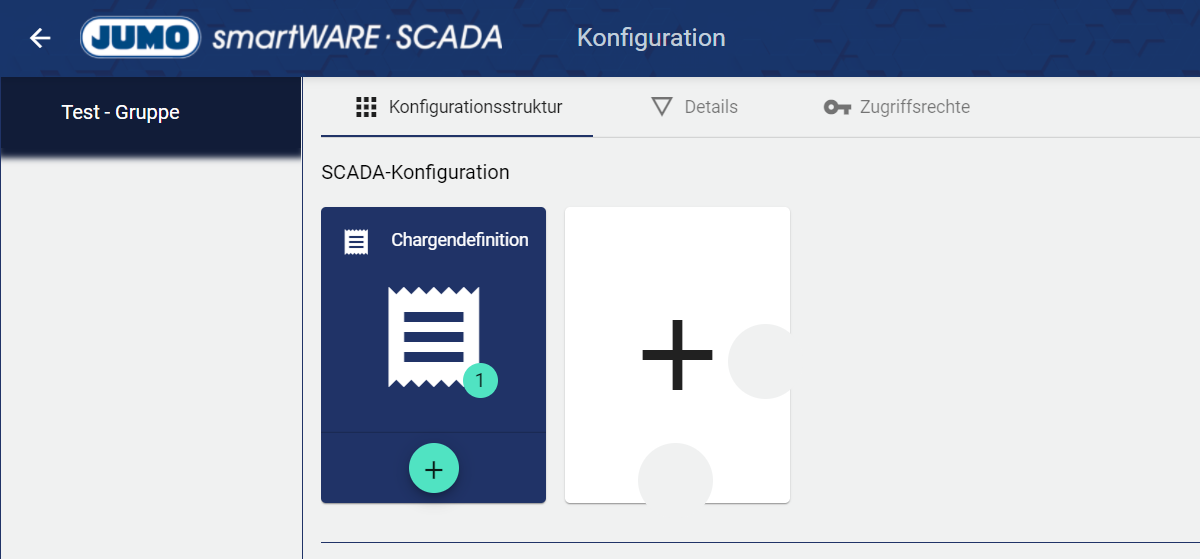Click the back arrow in the header
The height and width of the screenshot is (559, 1200).
(40, 38)
